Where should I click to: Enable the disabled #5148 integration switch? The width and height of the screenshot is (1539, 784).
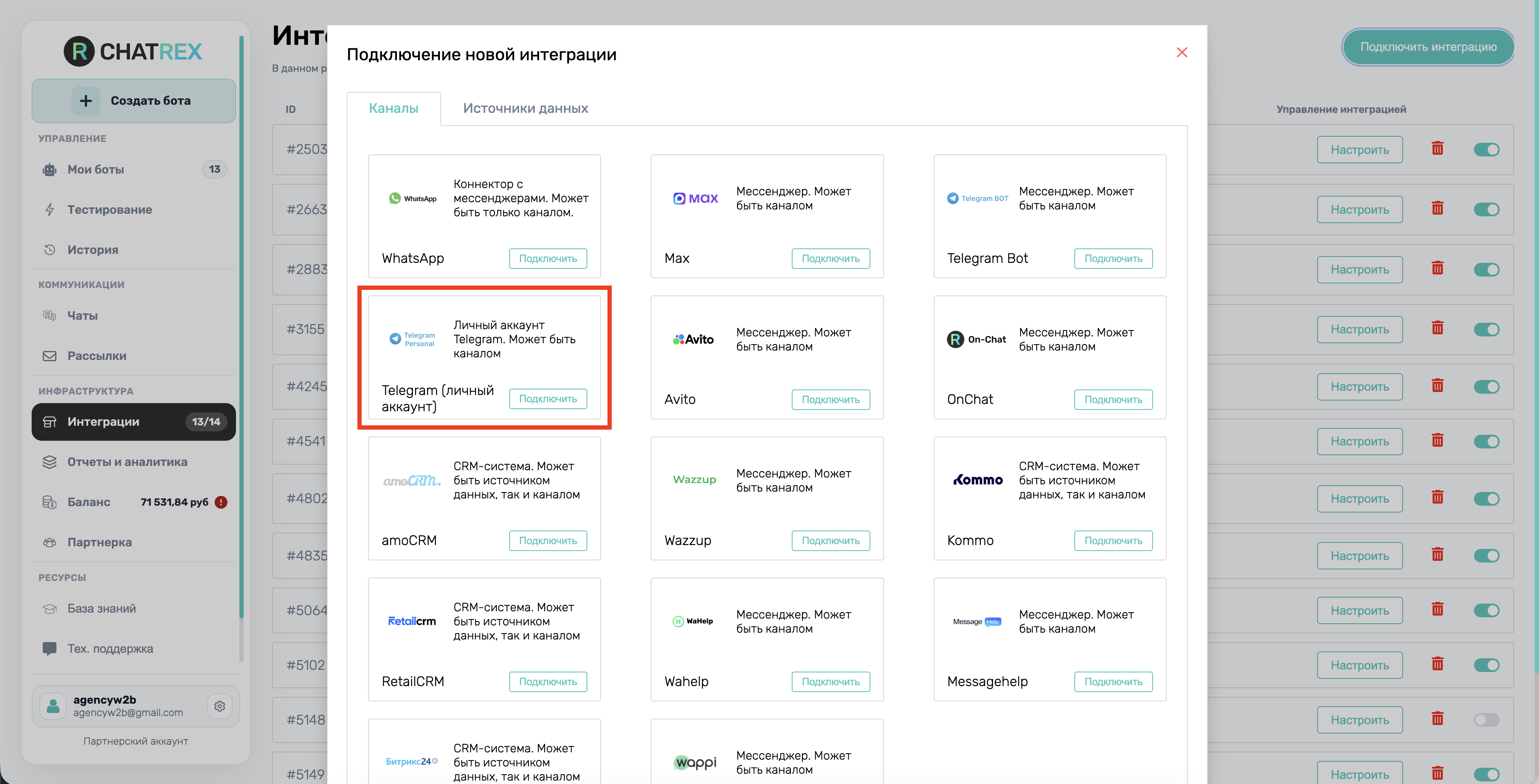click(1486, 720)
